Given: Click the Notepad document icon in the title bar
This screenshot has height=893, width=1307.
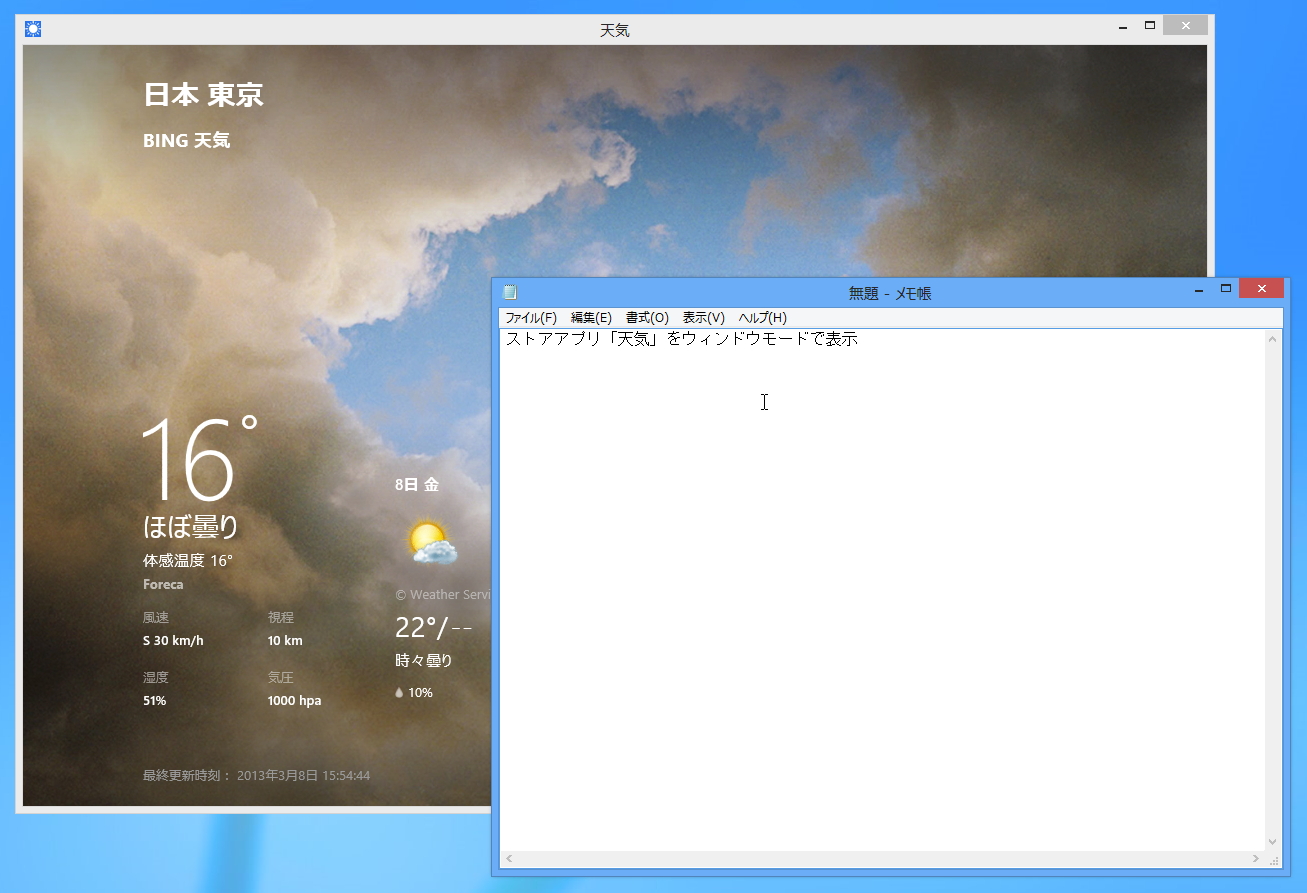Looking at the screenshot, I should click(x=510, y=292).
